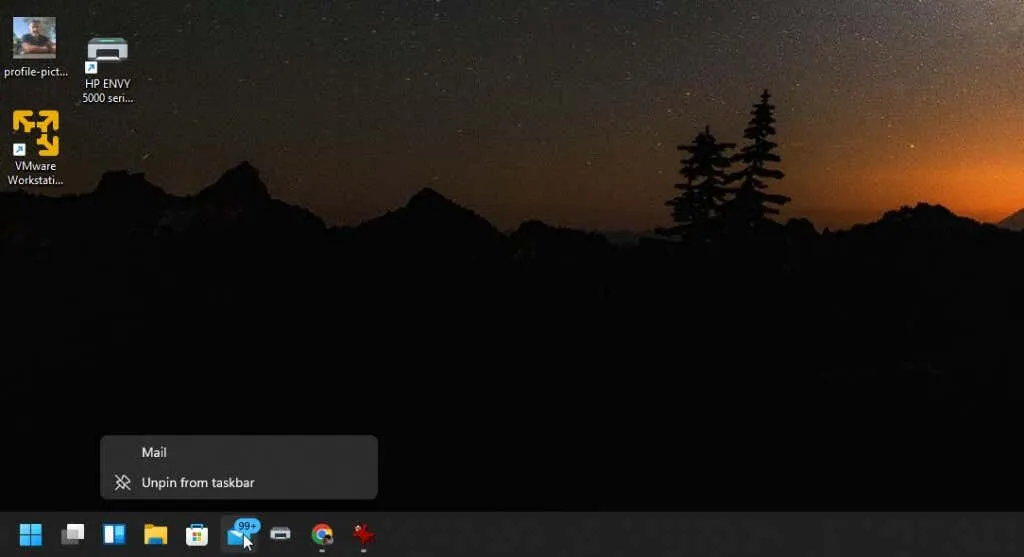This screenshot has width=1024, height=557.
Task: Select the profile-picture image thumbnail
Action: click(34, 38)
